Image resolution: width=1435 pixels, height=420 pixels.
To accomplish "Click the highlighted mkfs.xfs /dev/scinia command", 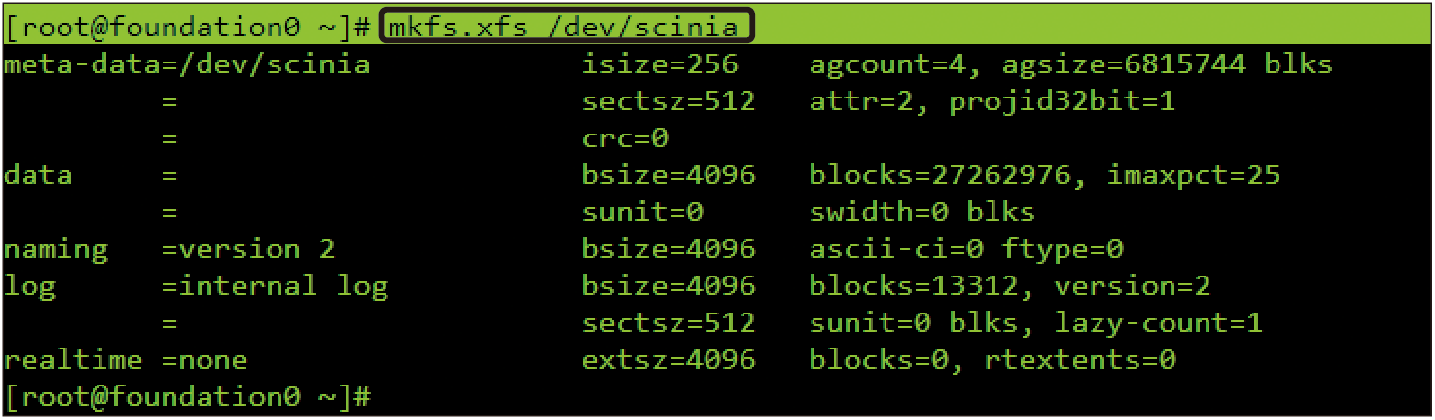I will point(566,27).
